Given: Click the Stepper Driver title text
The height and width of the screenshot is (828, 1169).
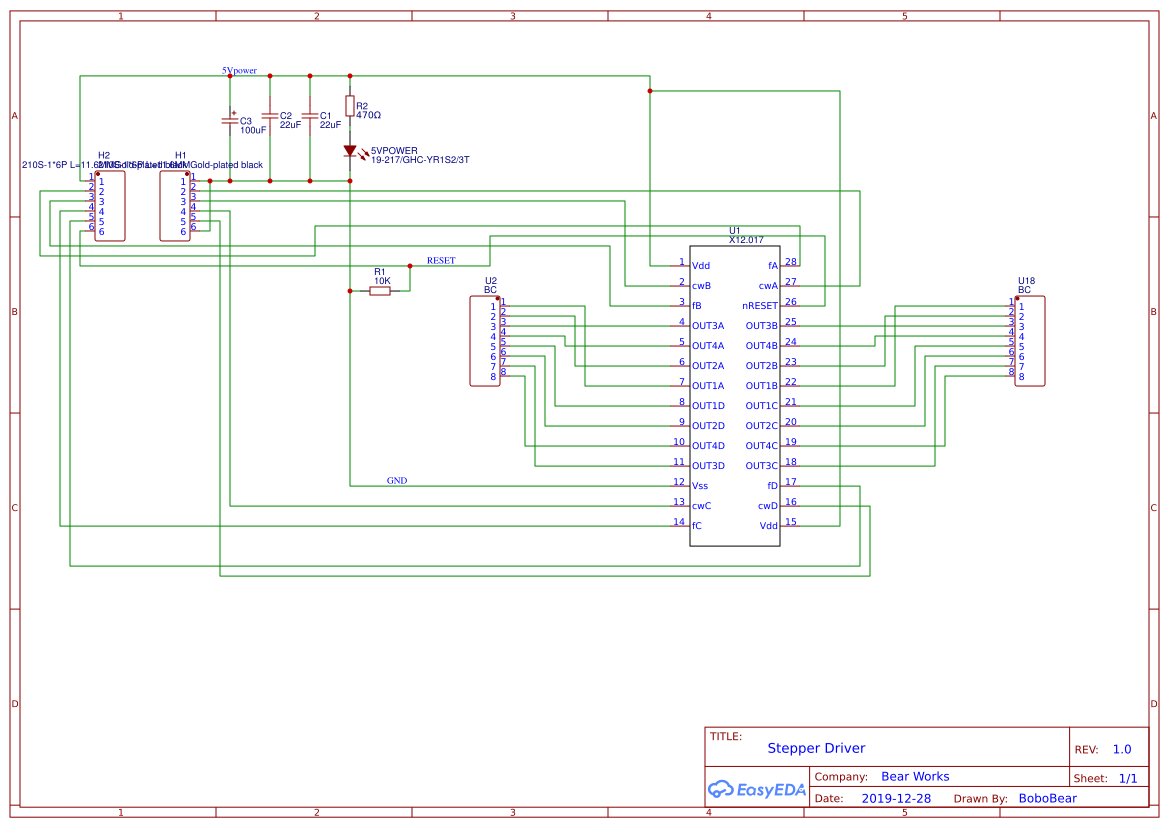Looking at the screenshot, I should 816,748.
